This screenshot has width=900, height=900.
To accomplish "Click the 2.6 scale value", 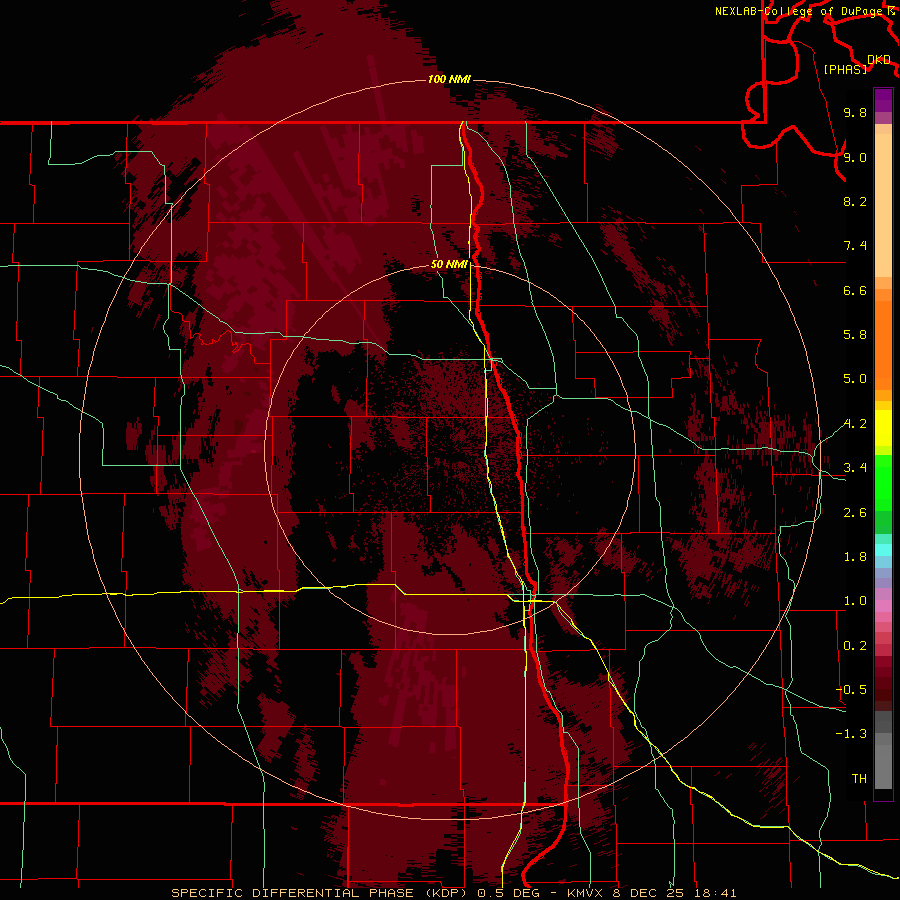I will point(855,513).
